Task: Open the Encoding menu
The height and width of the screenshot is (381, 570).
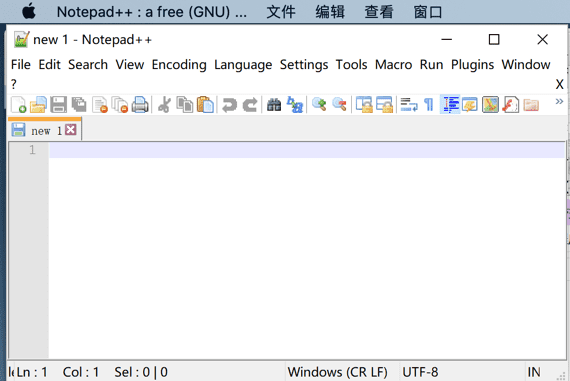Action: (179, 65)
